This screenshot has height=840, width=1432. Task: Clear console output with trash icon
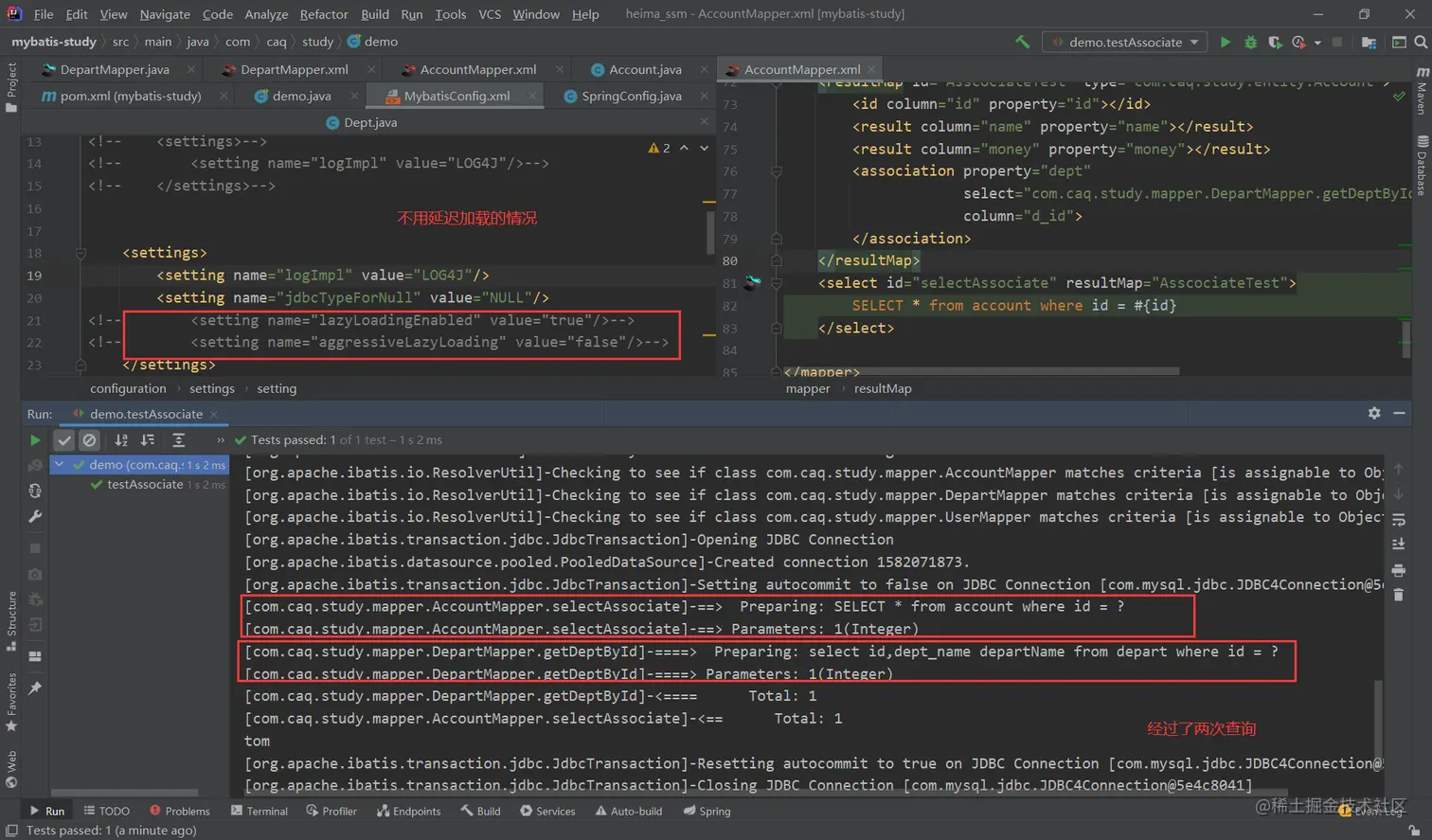(x=1399, y=595)
